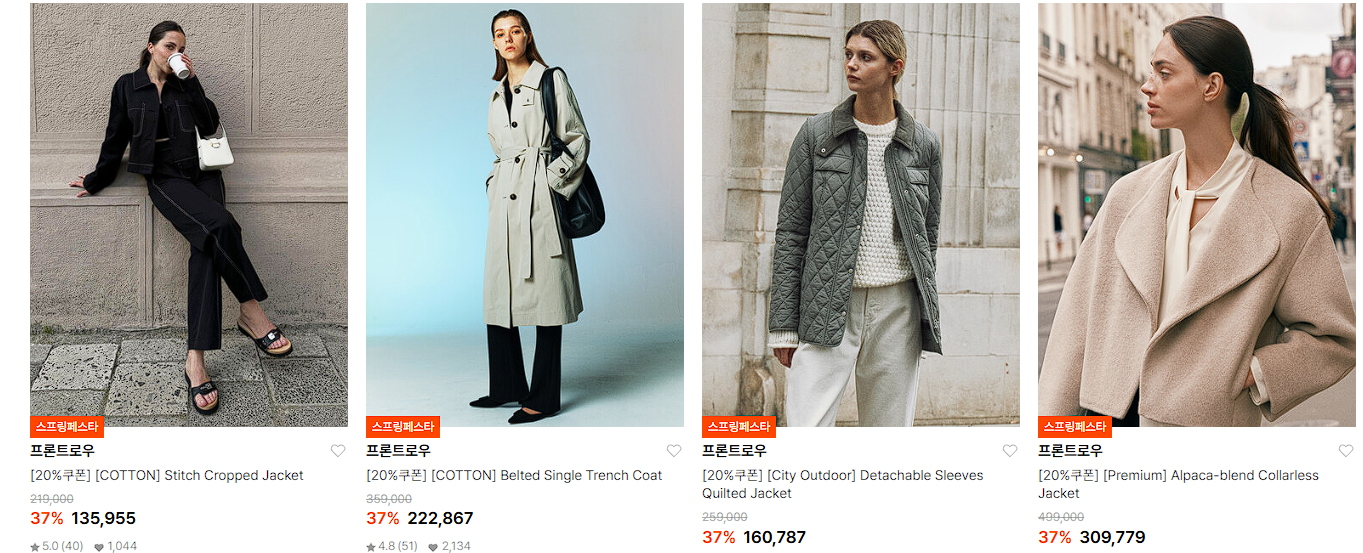Open the beige trench coat product photo
Viewport: 1363px width, 553px height.
tap(525, 215)
